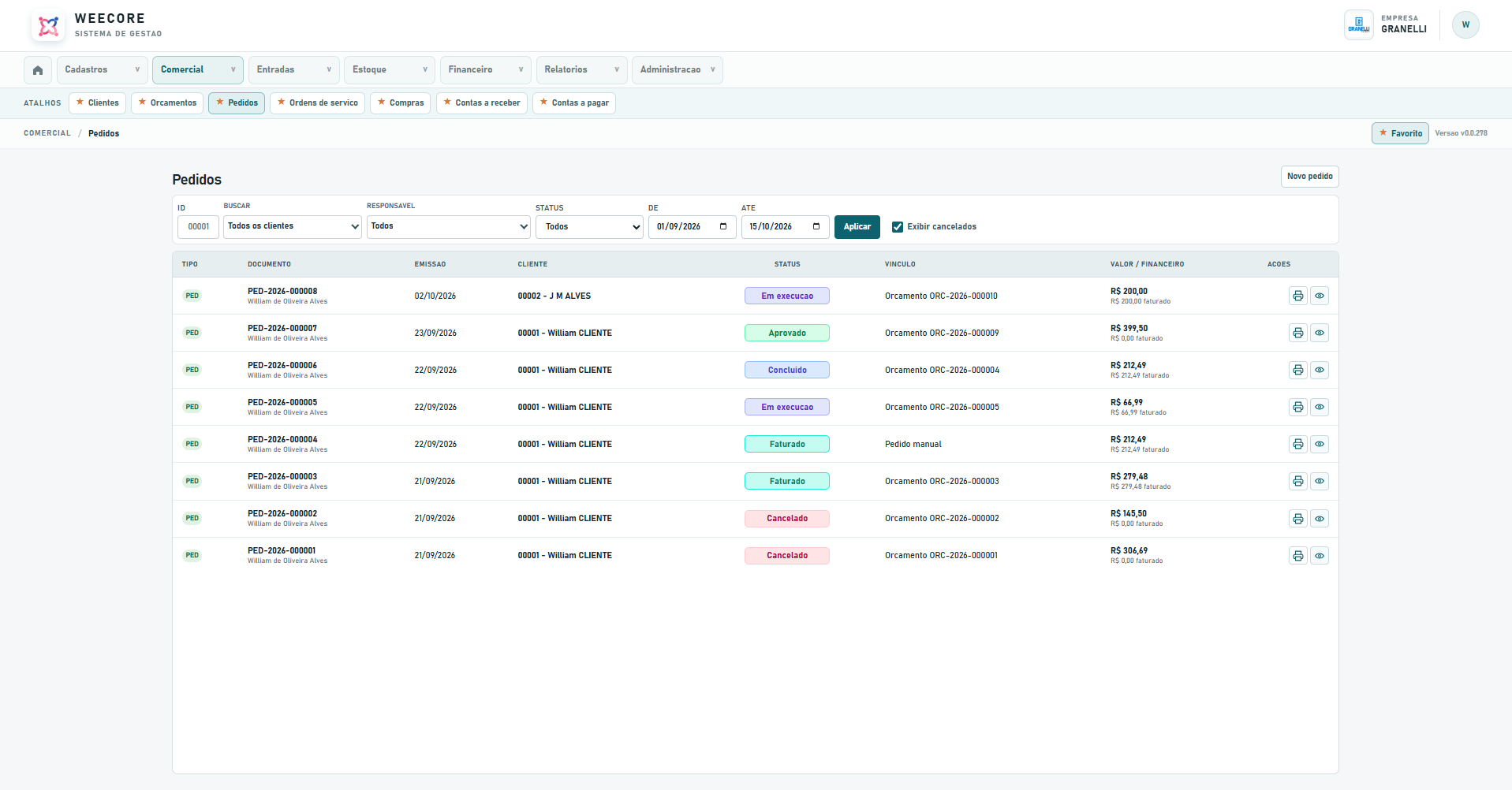The image size is (1512, 790).
Task: Print order PED-2026-000008
Action: 1298,296
